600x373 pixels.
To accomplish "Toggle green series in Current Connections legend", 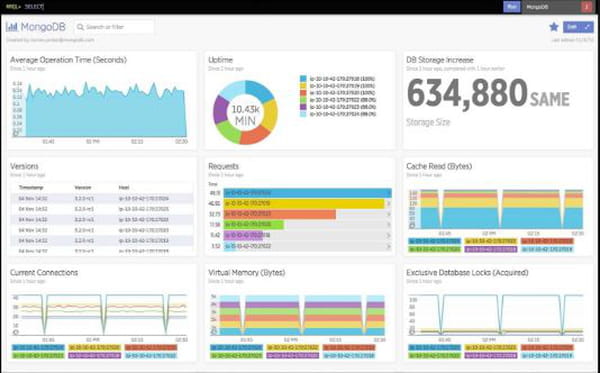I will coord(38,356).
